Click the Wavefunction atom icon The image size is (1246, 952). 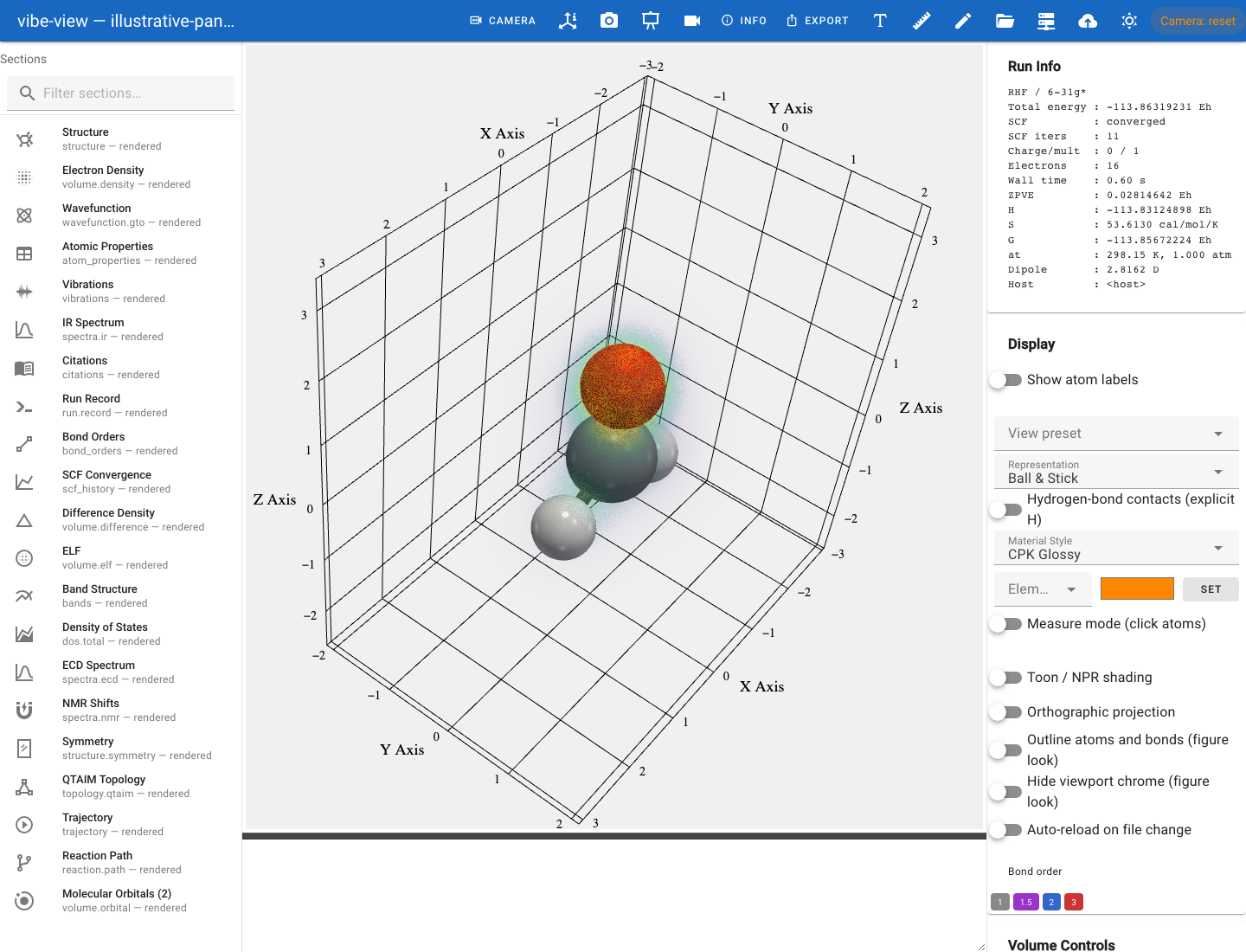24,215
